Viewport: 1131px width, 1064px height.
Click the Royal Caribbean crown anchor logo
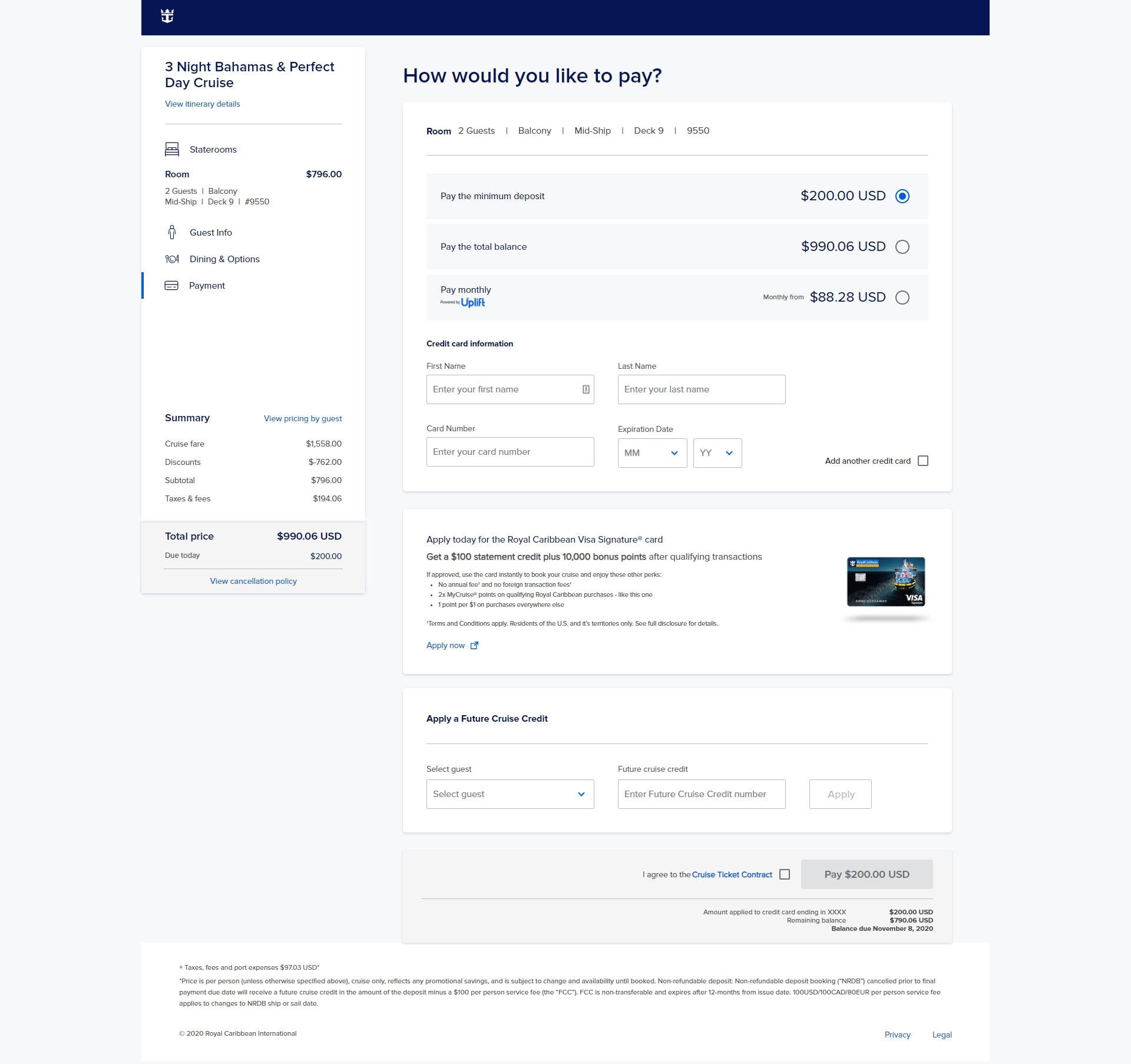[x=167, y=16]
